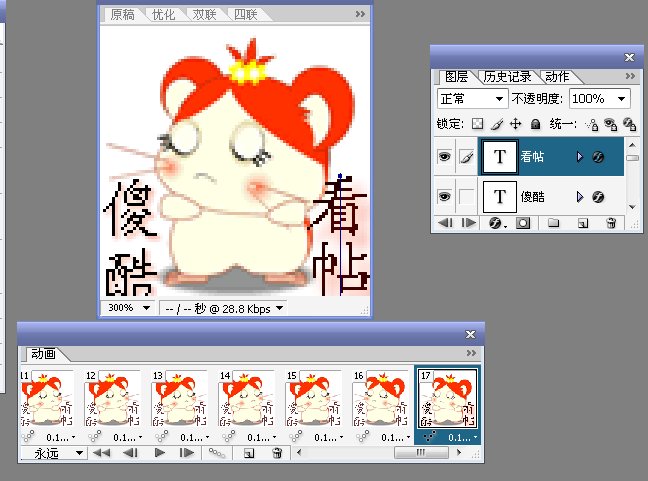The image size is (648, 481).
Task: Switch to 优化 tab
Action: 163,15
